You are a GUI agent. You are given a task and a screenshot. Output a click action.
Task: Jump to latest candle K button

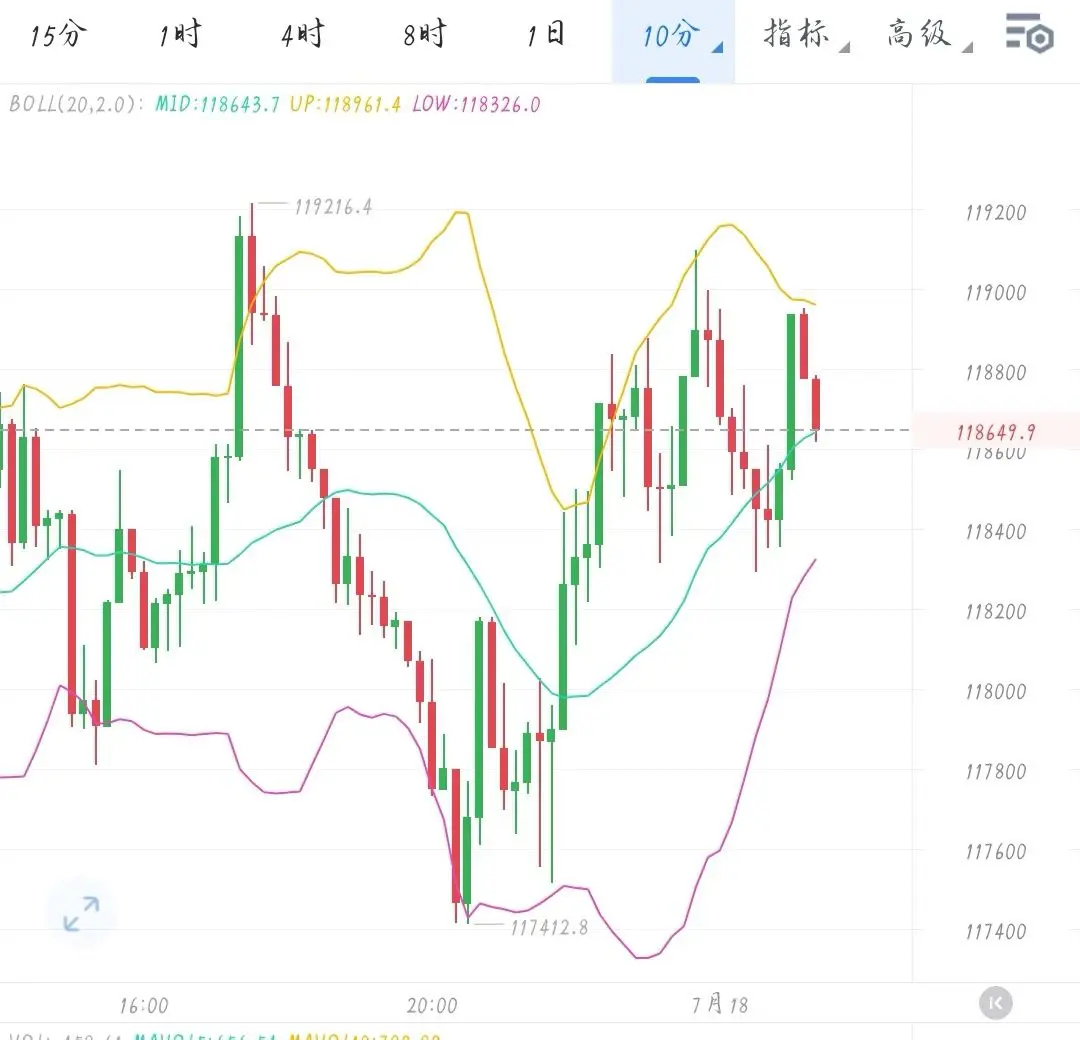996,1003
